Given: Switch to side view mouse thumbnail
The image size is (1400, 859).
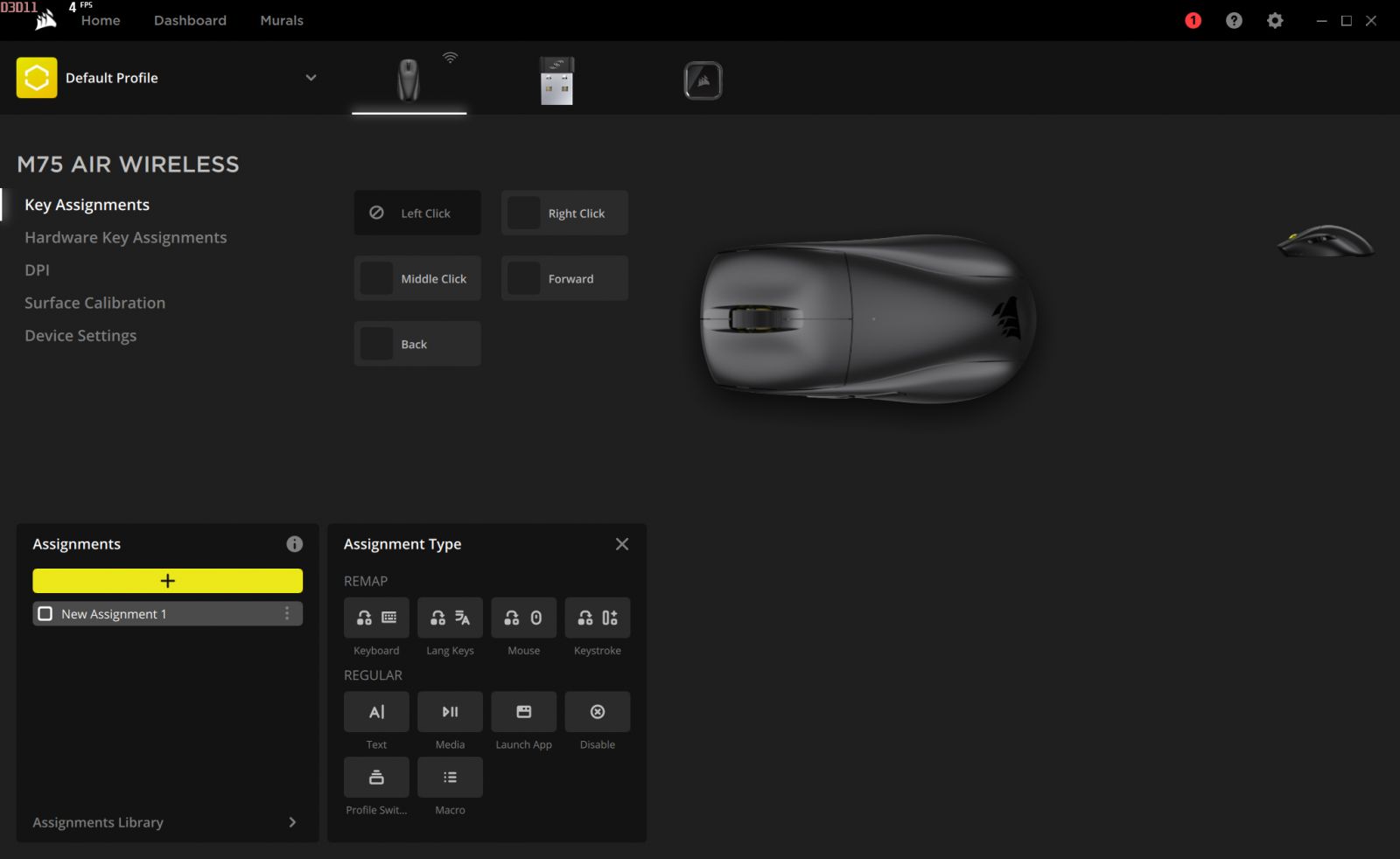Looking at the screenshot, I should coord(1326,241).
